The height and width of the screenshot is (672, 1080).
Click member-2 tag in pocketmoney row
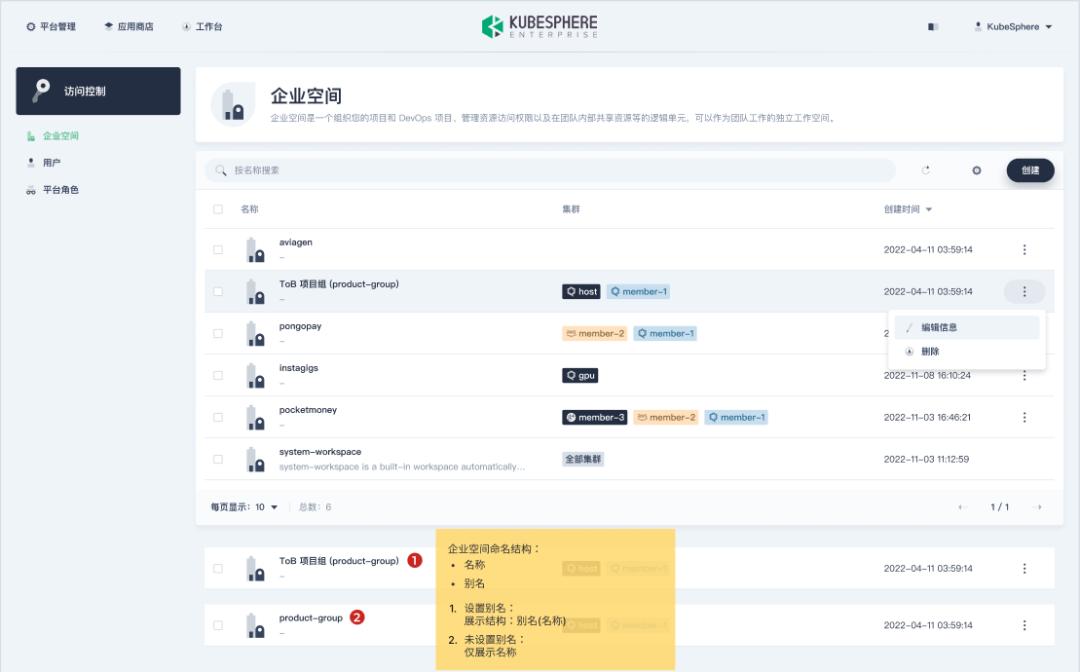tap(665, 418)
